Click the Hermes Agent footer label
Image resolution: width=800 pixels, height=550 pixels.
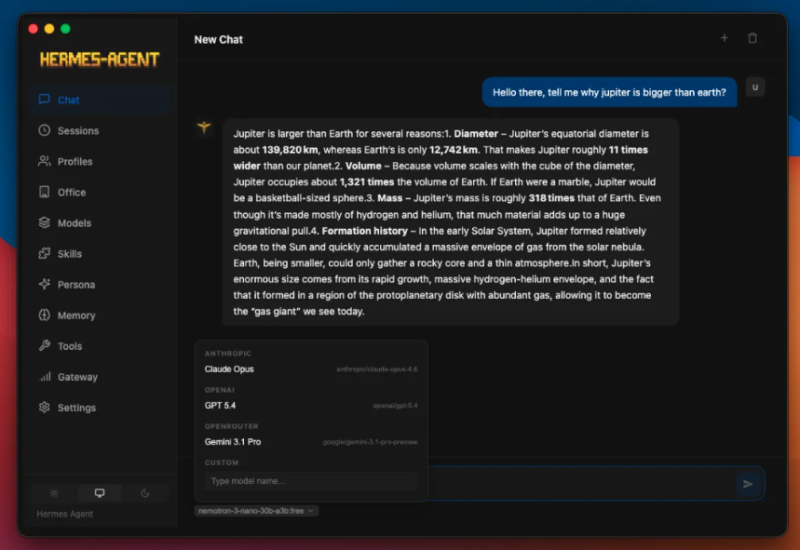(x=65, y=514)
